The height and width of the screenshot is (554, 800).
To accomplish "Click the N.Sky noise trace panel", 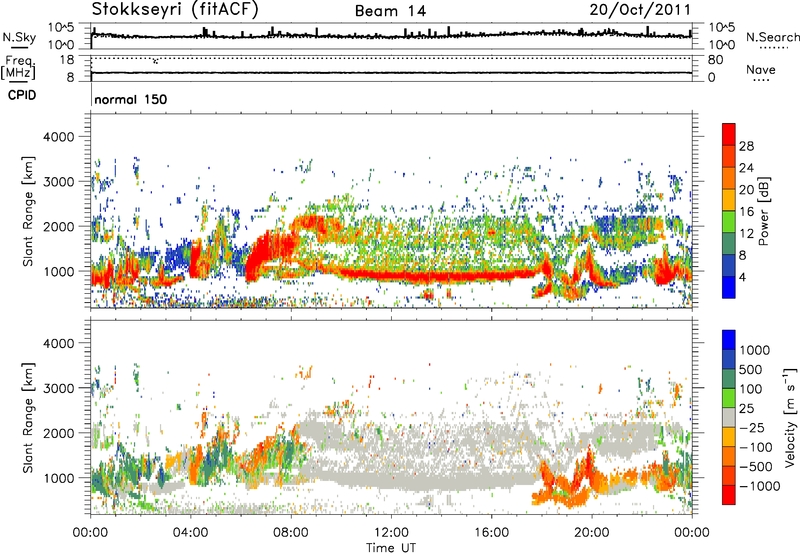I will tap(391, 36).
